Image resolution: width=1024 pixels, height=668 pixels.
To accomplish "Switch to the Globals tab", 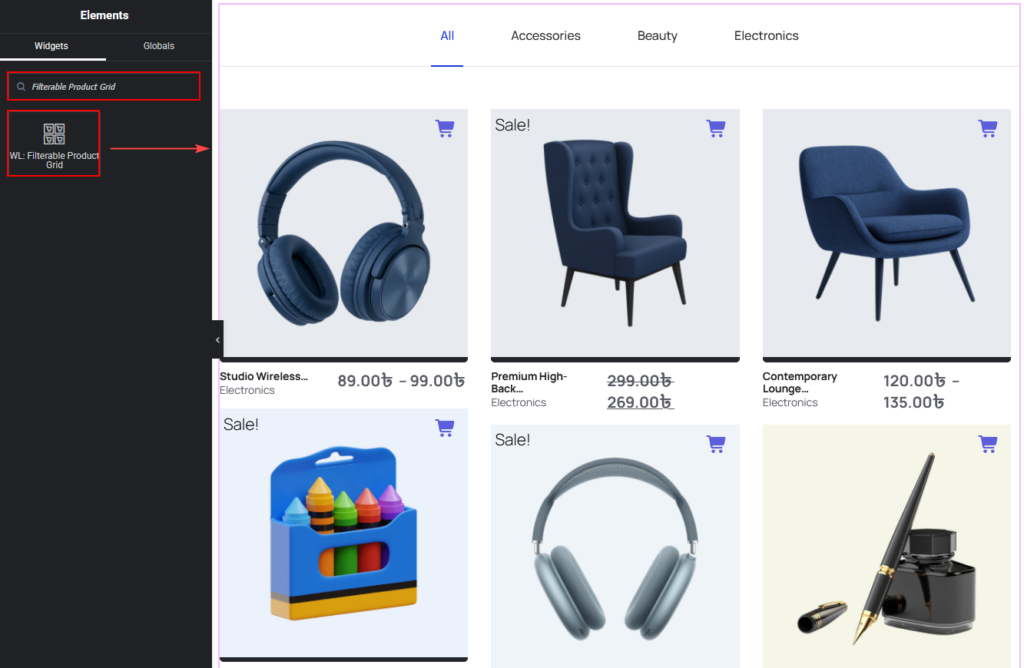I will [159, 46].
